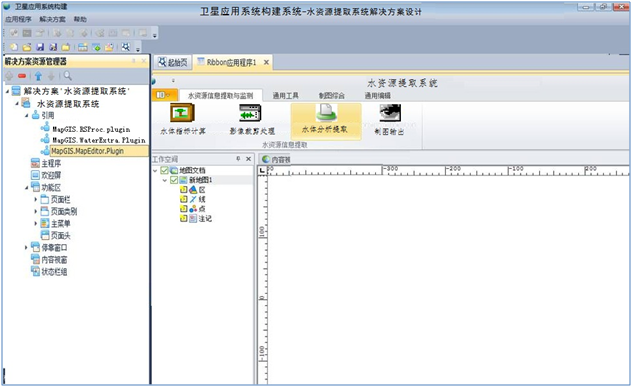This screenshot has width=633, height=387.
Task: Select the 内容视窗 tree item
Action: click(55, 259)
